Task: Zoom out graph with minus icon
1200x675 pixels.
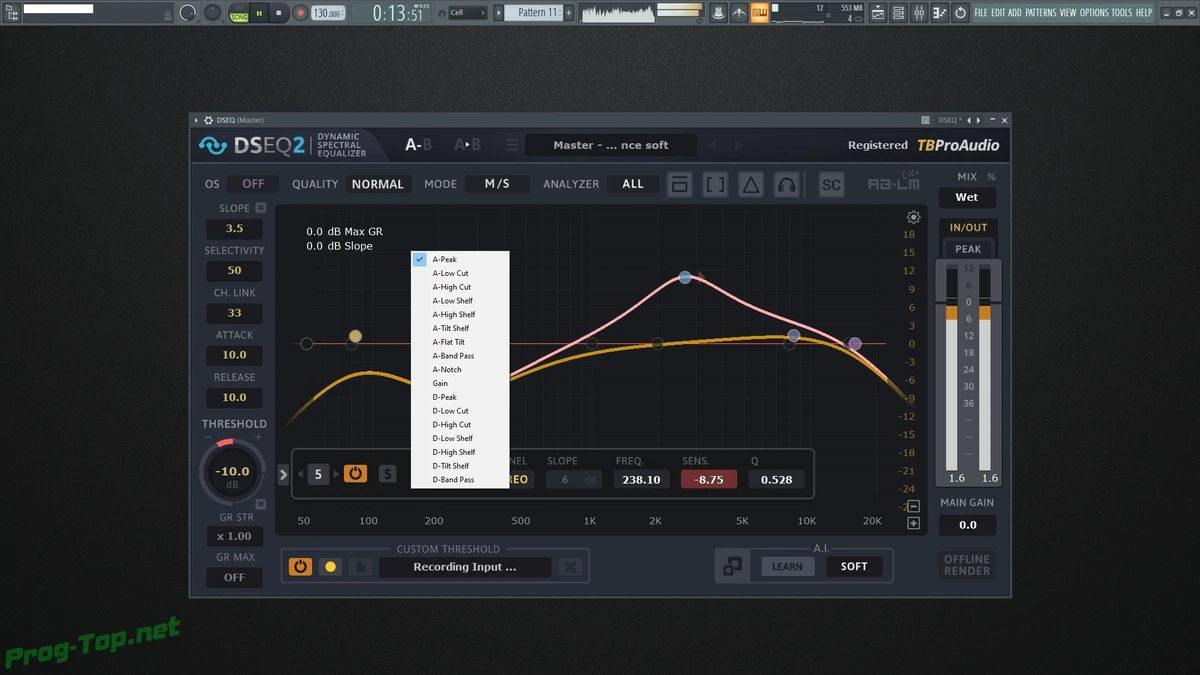Action: coord(913,506)
